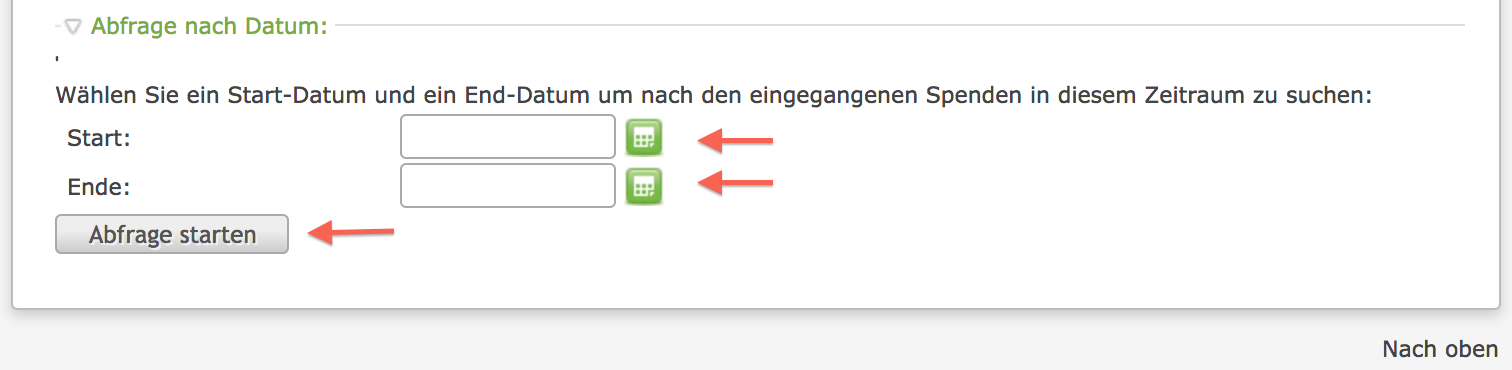Click the Abfrage starten button

pos(172,235)
